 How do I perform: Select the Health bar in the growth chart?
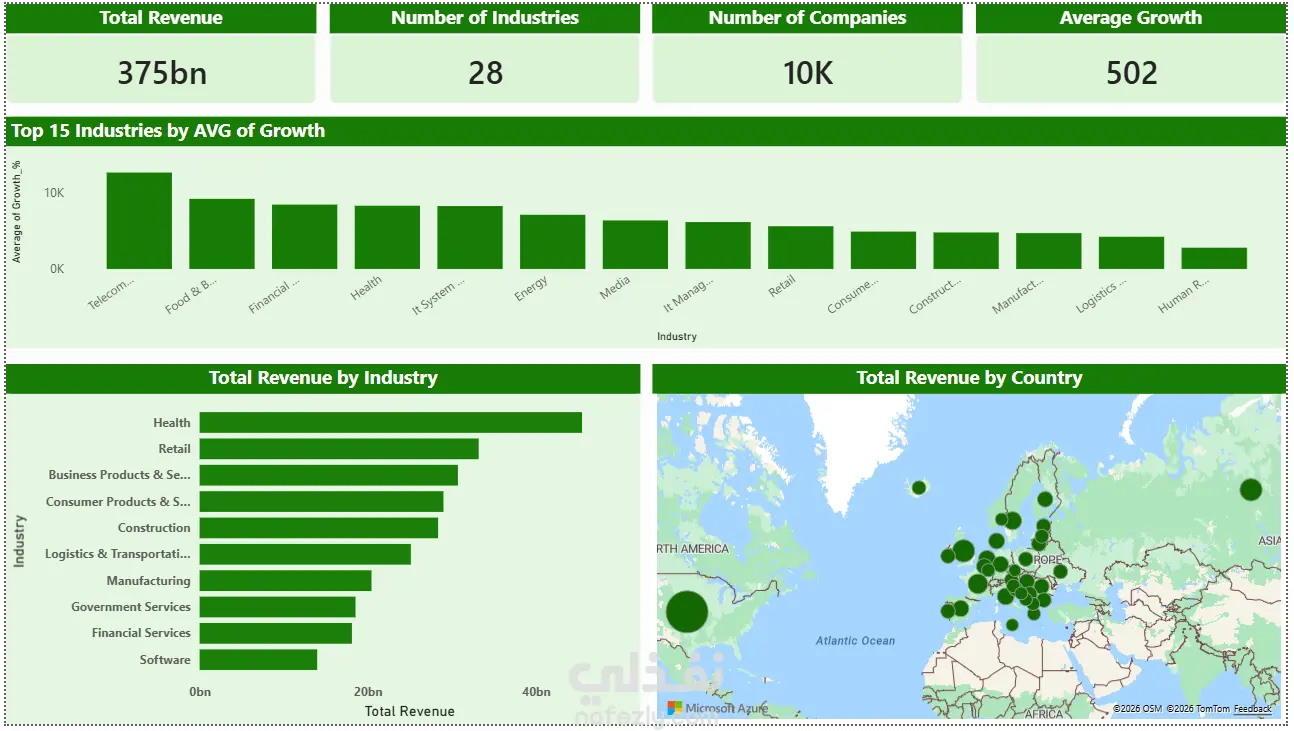click(x=387, y=237)
